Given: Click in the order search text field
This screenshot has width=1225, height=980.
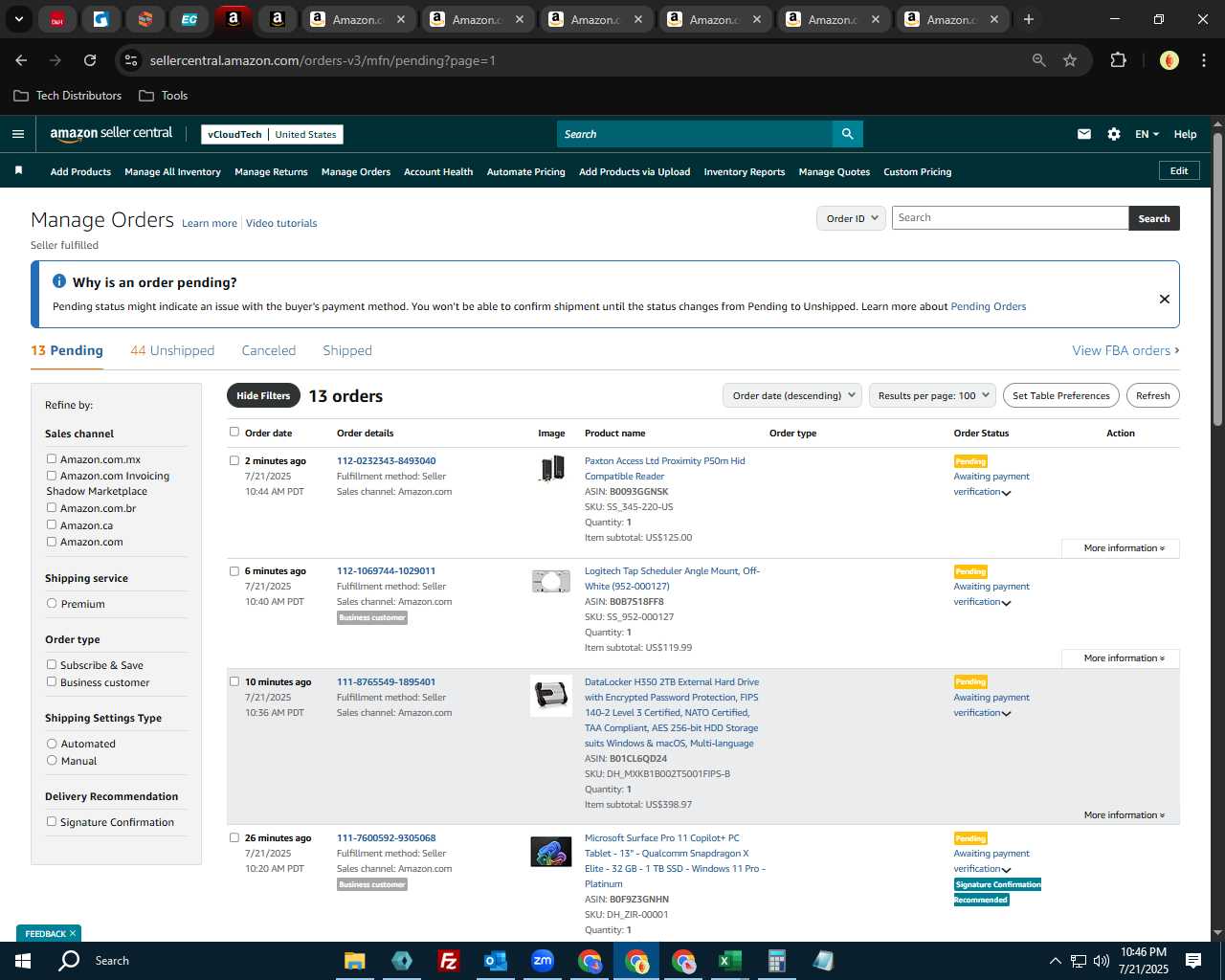Looking at the screenshot, I should [1011, 218].
